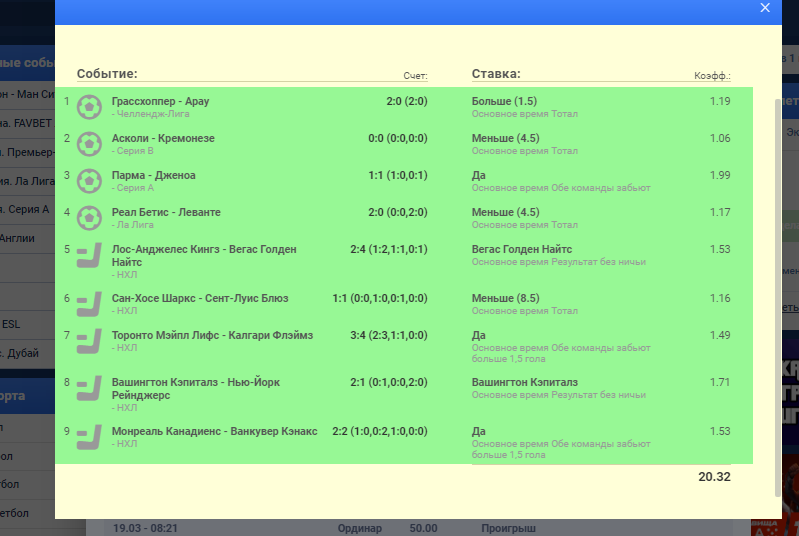The height and width of the screenshot is (536, 799).
Task: Click the Ставка column header
Action: (495, 74)
